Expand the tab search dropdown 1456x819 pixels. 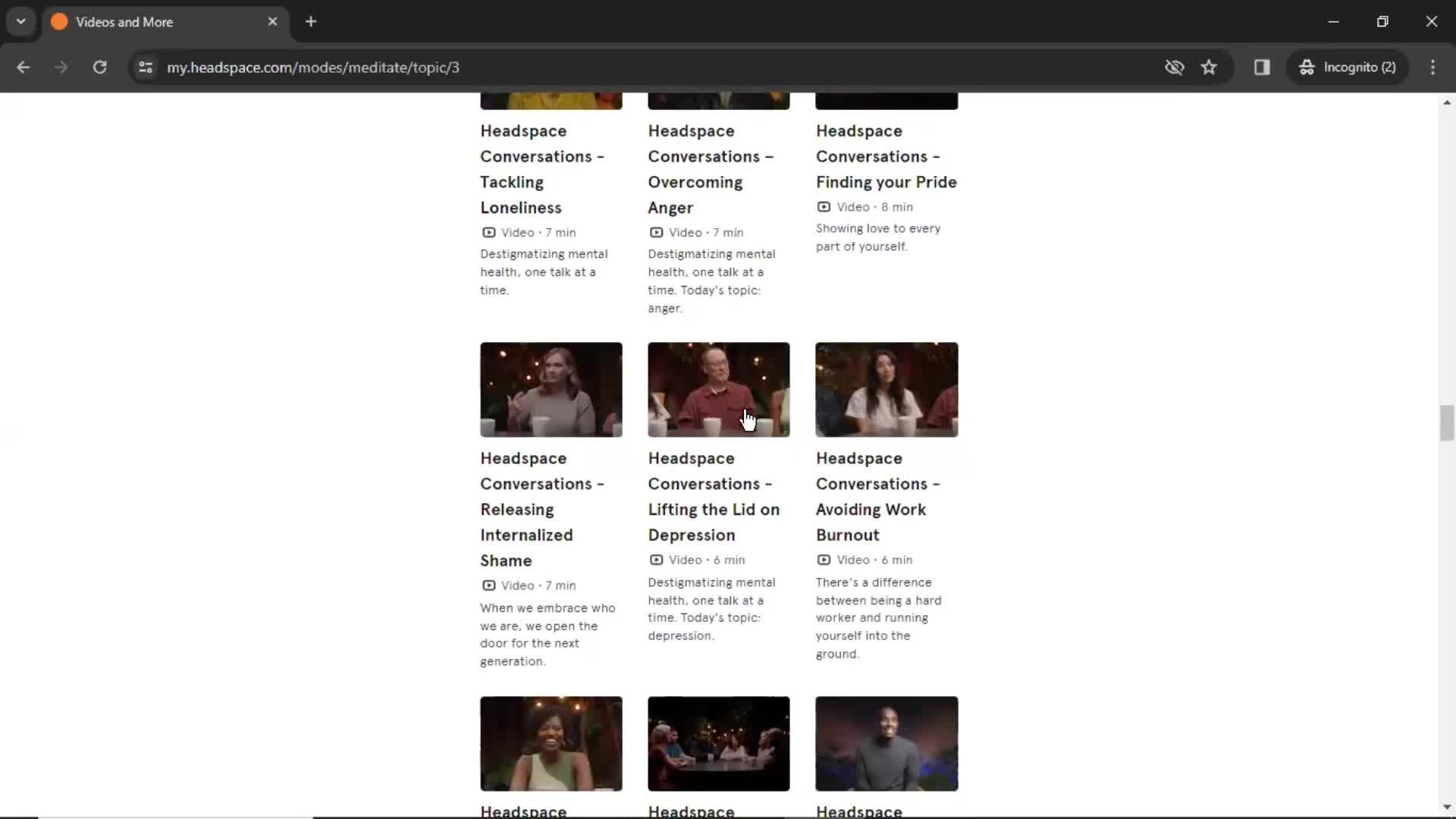point(21,21)
